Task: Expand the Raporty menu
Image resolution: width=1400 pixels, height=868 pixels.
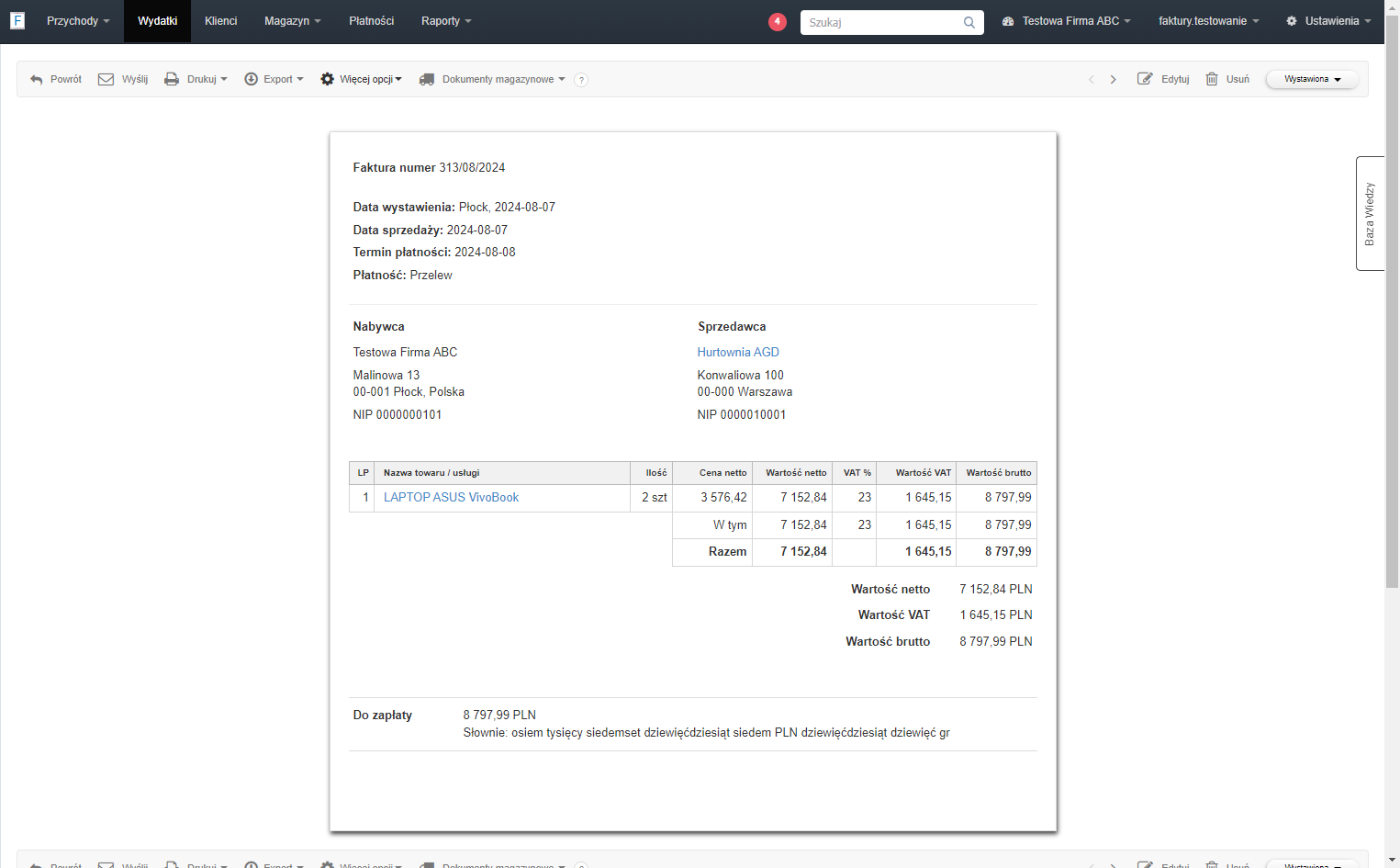Action: tap(446, 21)
